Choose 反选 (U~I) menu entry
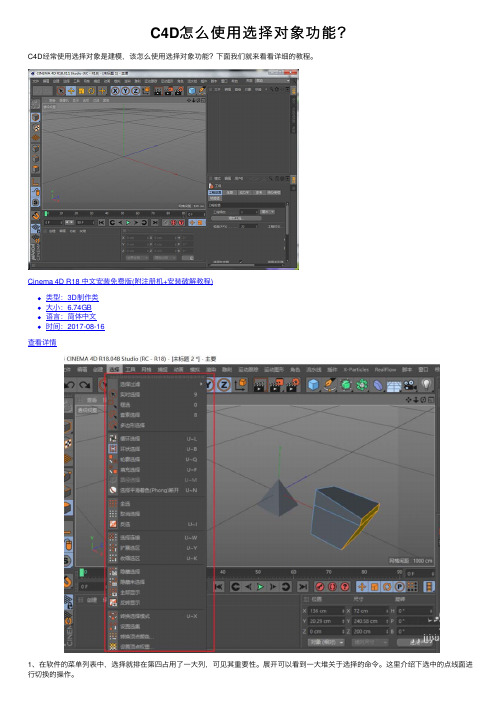This screenshot has width=504, height=713. 157,524
